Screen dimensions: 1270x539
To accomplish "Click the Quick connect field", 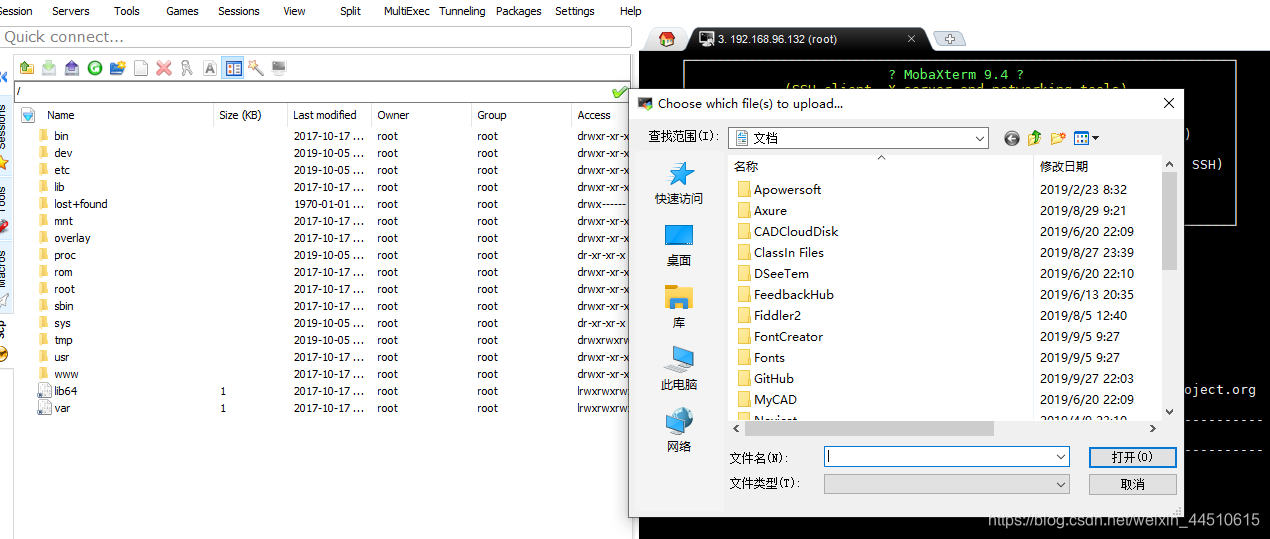I will (x=316, y=37).
